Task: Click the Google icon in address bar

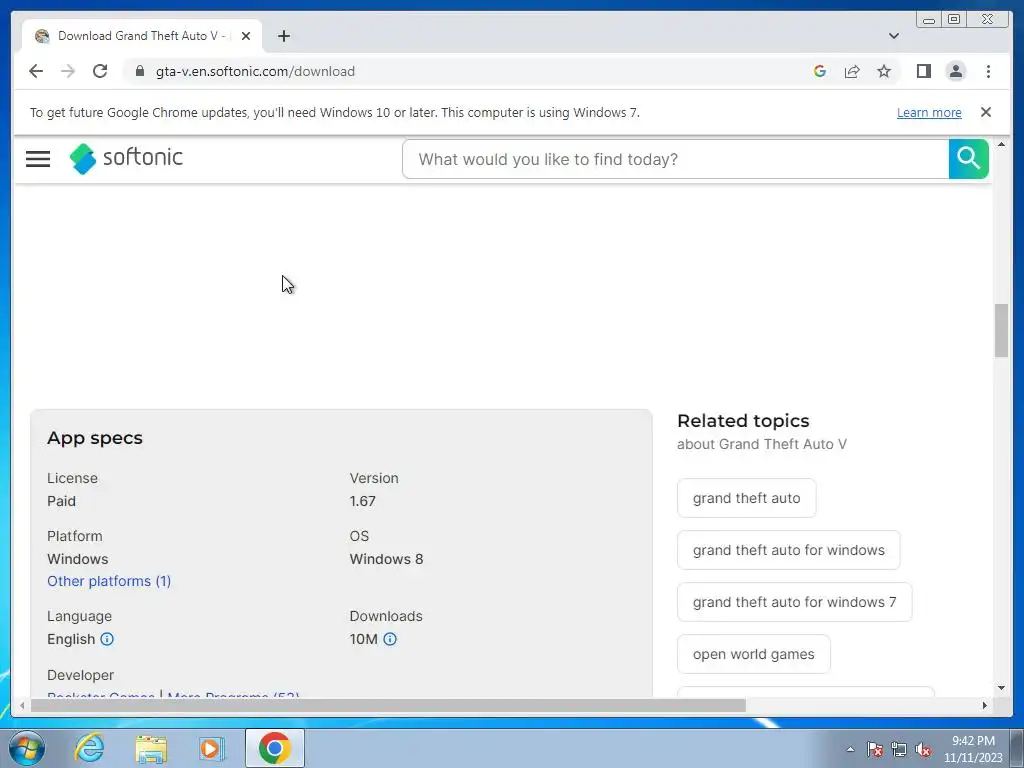Action: [x=820, y=71]
